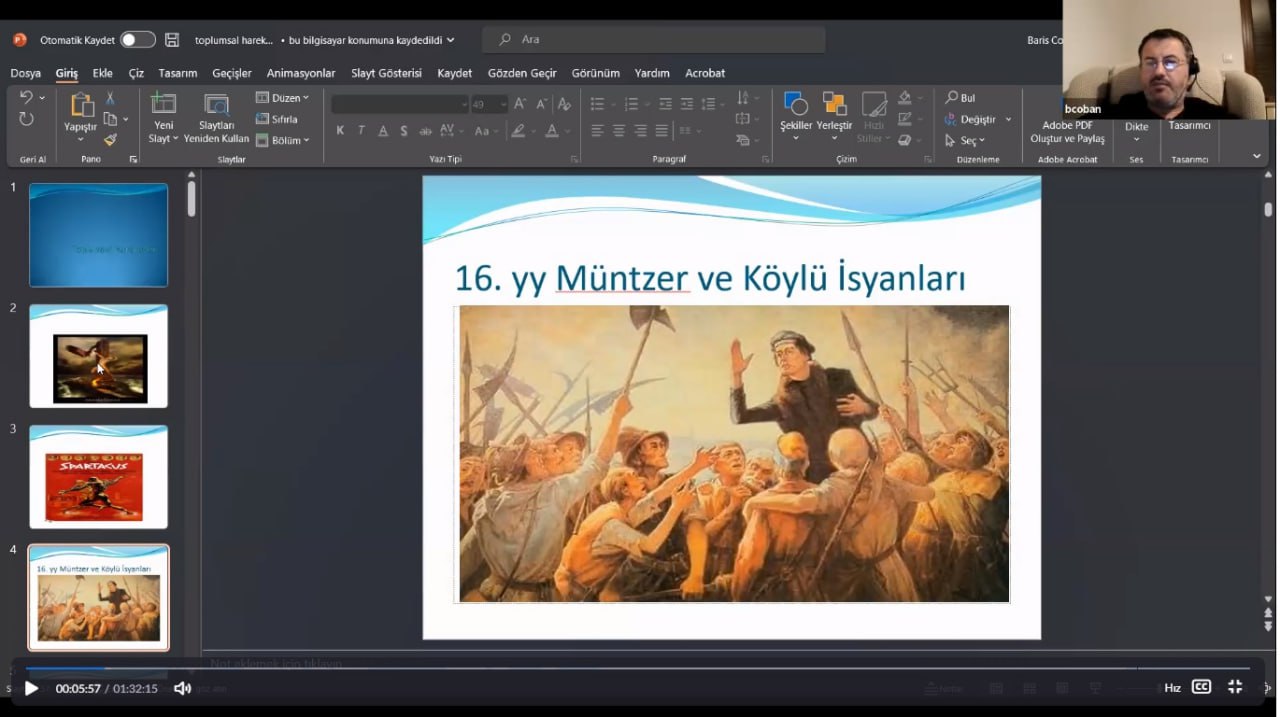Click the center text alignment icon
The width and height of the screenshot is (1280, 717).
(x=619, y=131)
